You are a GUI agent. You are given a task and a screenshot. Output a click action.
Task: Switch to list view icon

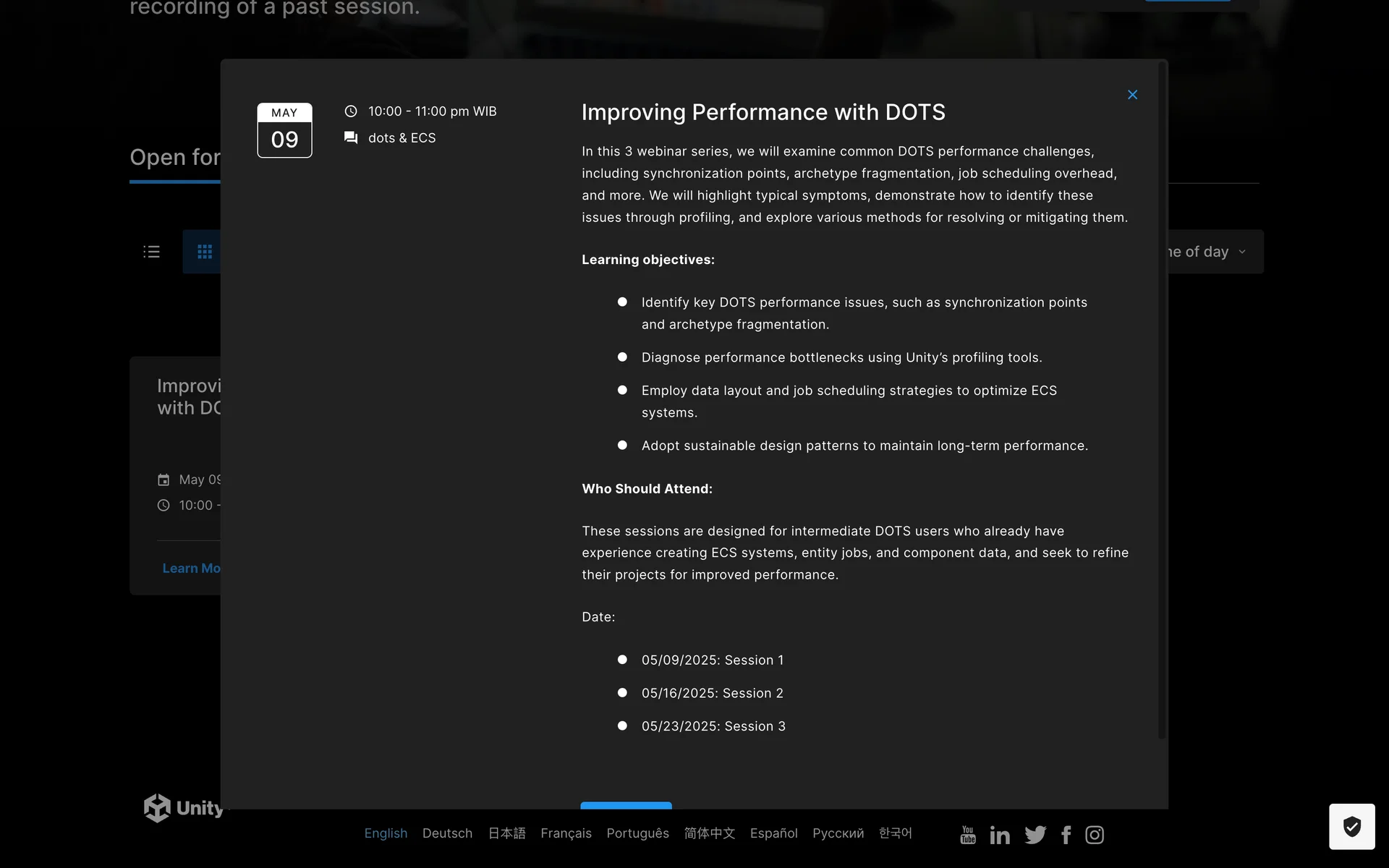[151, 252]
